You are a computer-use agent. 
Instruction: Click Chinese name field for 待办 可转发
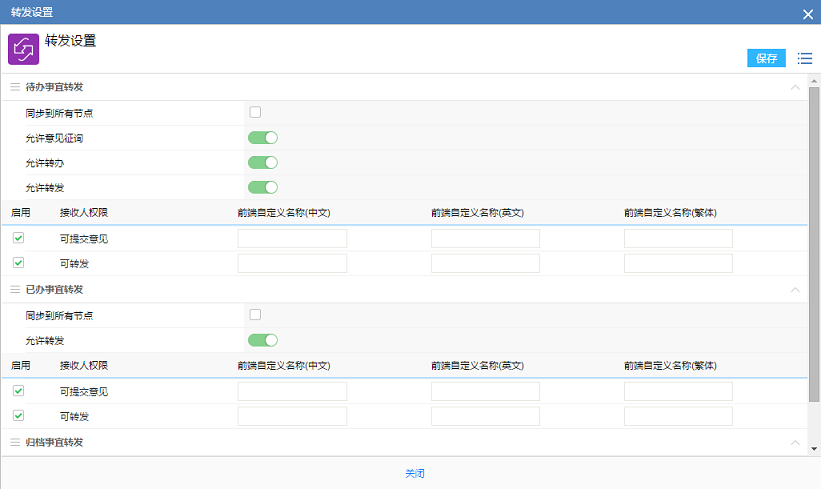click(292, 263)
